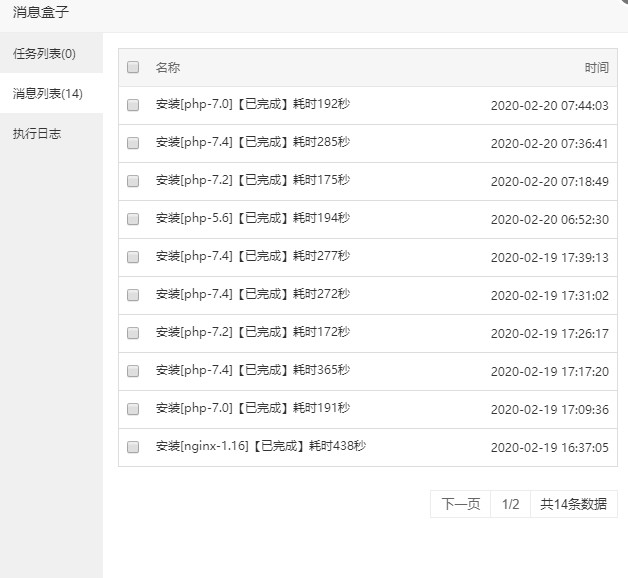Switch to 消息列表(14) tab
This screenshot has width=628, height=578.
pyautogui.click(x=47, y=93)
